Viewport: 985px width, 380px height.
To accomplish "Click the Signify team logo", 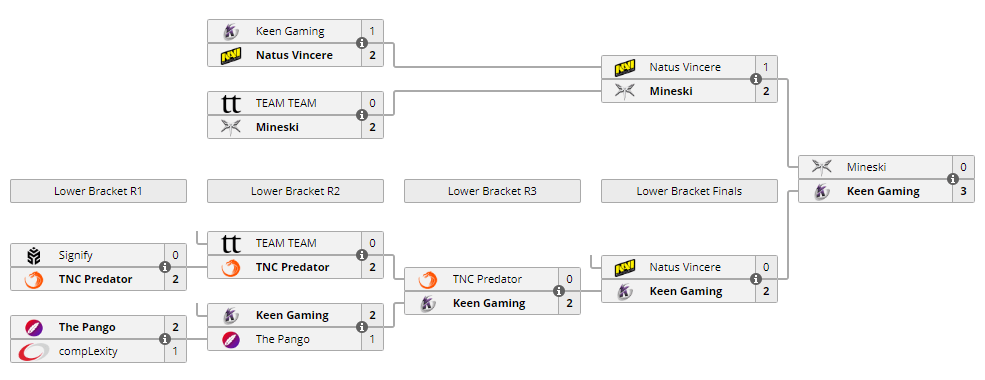I will coord(33,256).
